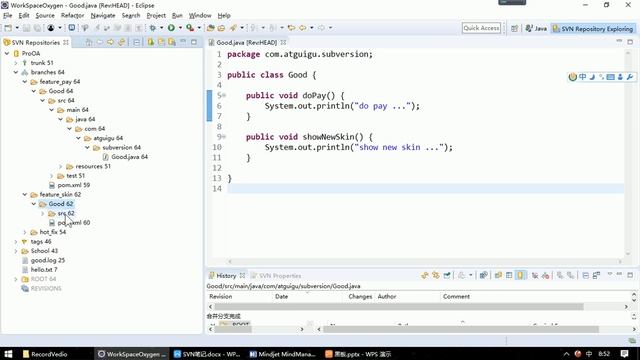This screenshot has height=360, width=640.
Task: Click the Quick Access input field
Action: [481, 28]
